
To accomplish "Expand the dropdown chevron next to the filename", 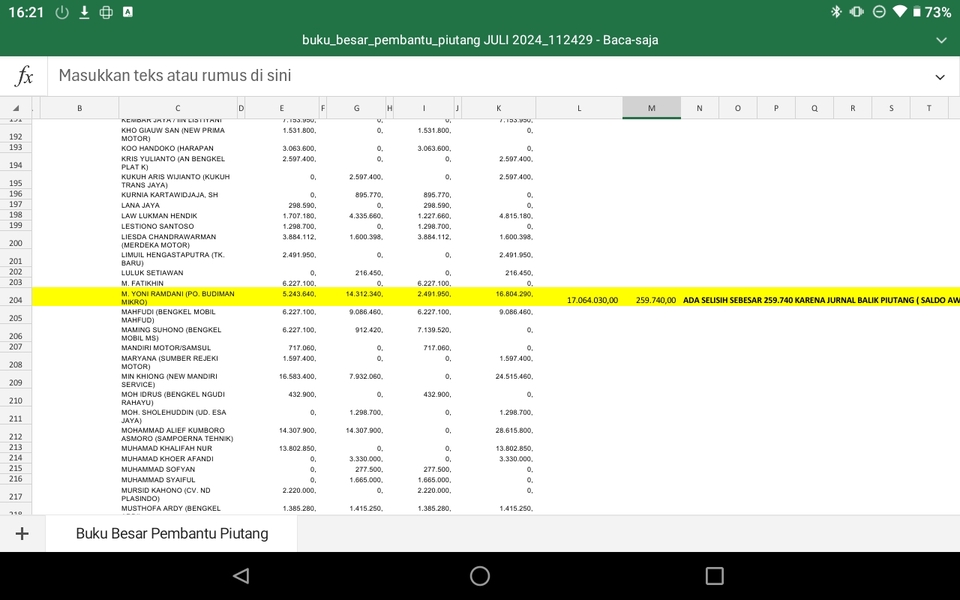I will point(939,40).
